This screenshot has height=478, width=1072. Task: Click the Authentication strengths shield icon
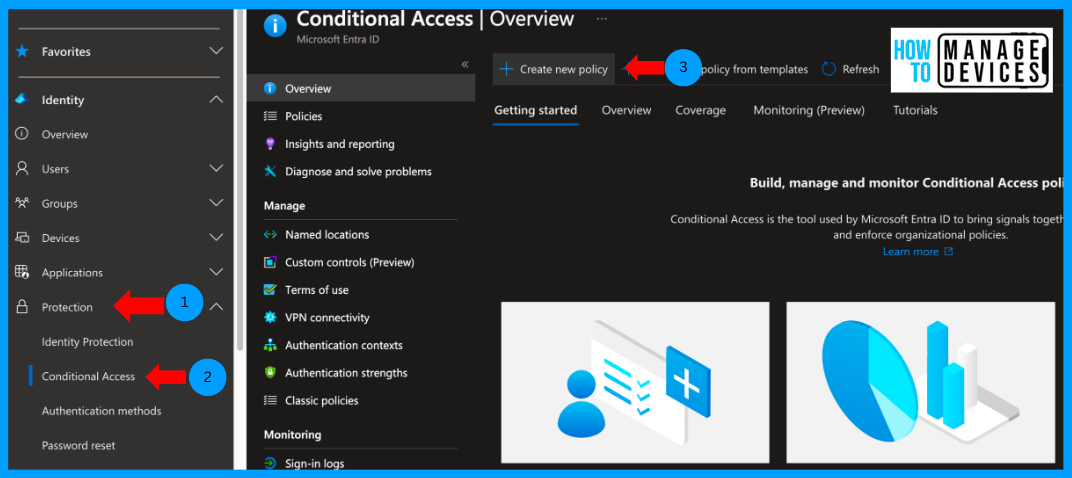pyautogui.click(x=270, y=373)
